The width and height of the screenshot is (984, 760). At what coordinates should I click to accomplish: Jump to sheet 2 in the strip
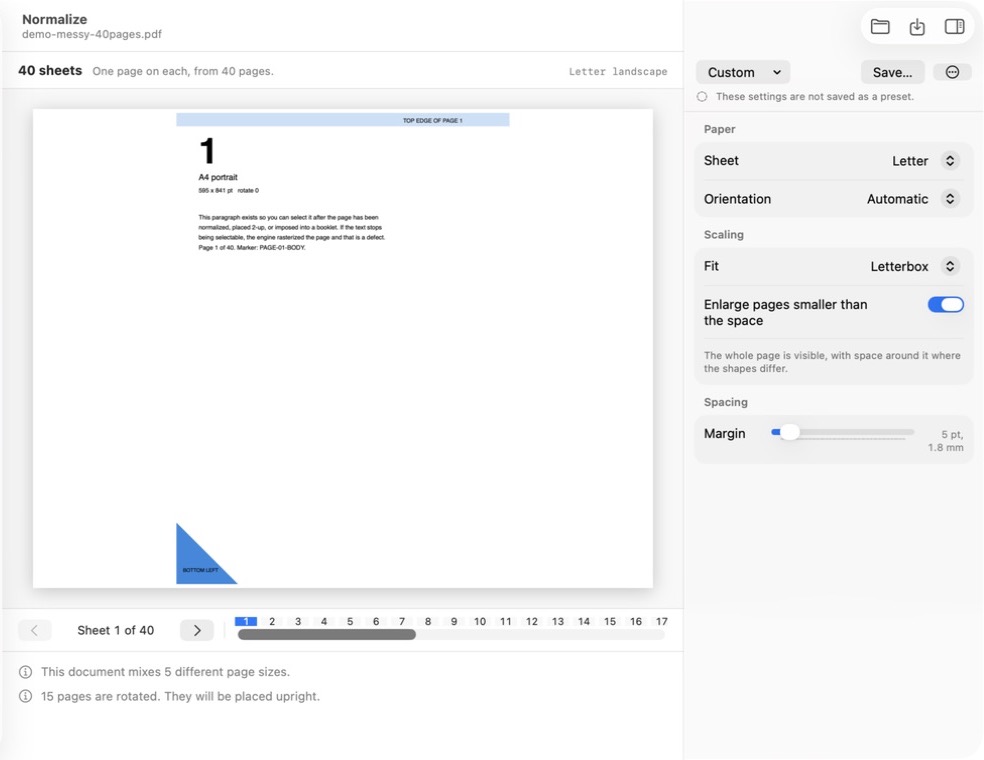coord(272,621)
